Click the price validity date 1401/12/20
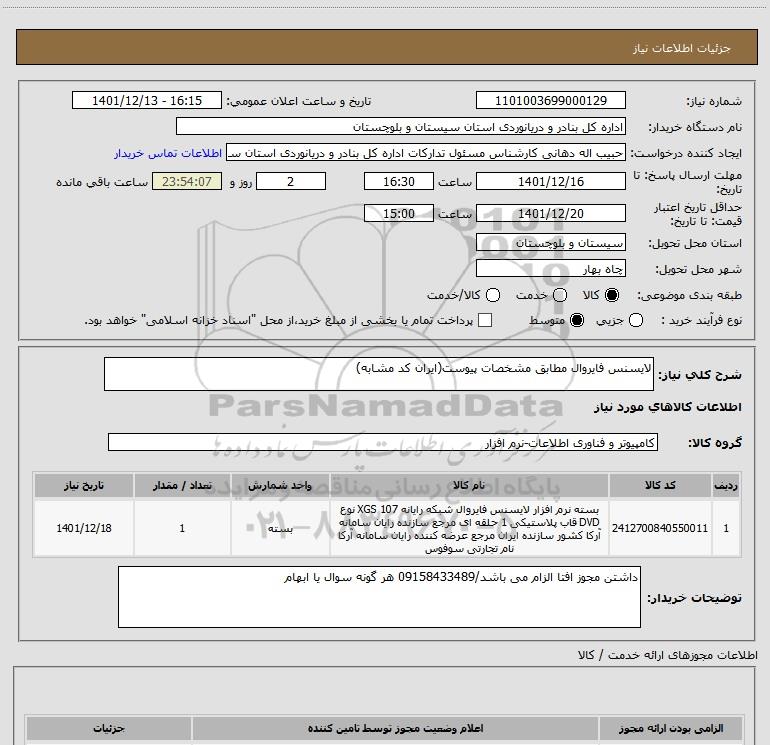Screen dimensions: 770x745 (550, 213)
